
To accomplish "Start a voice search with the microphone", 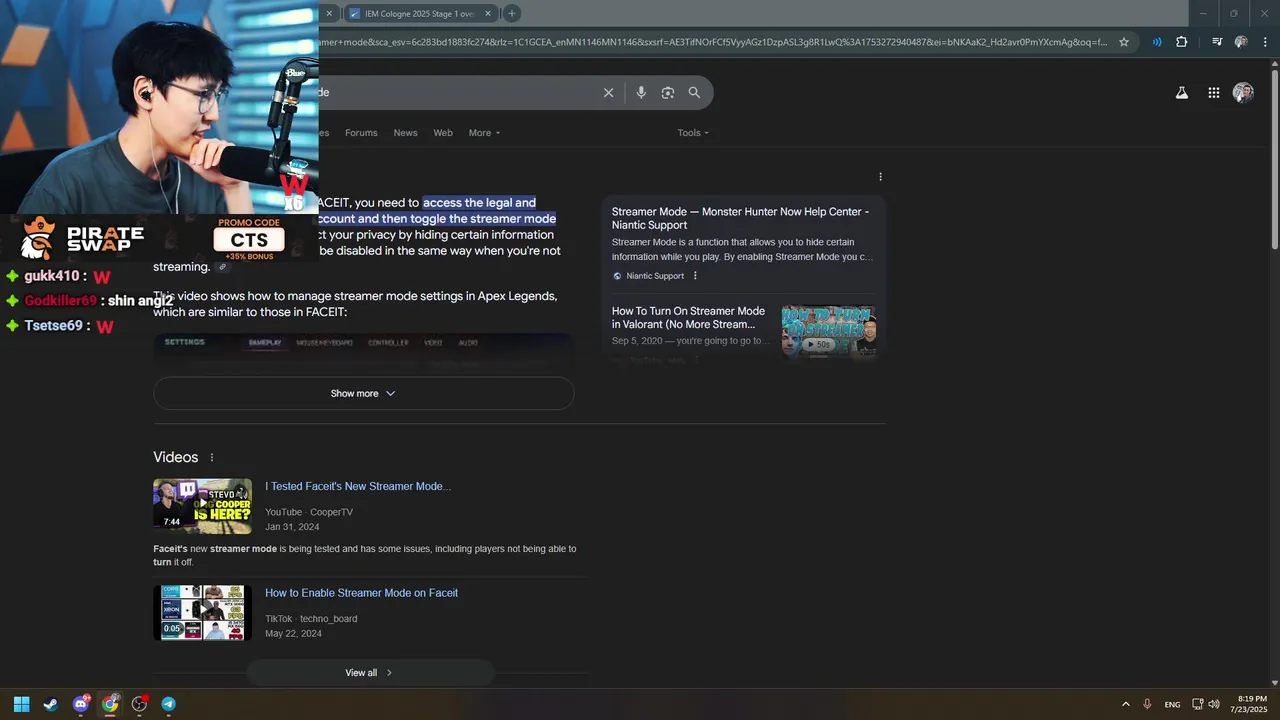I will tap(641, 93).
